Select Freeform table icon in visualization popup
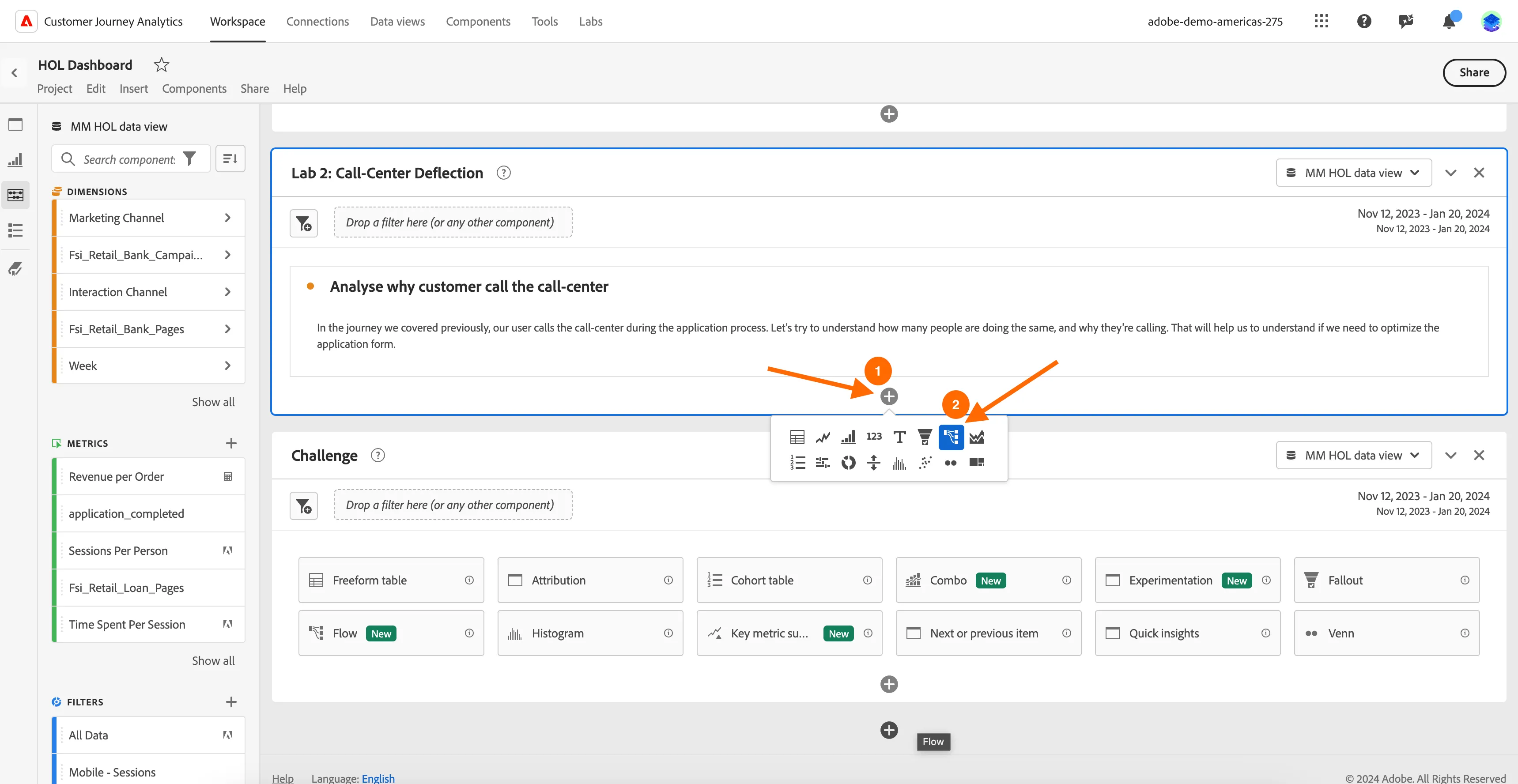 (x=797, y=437)
